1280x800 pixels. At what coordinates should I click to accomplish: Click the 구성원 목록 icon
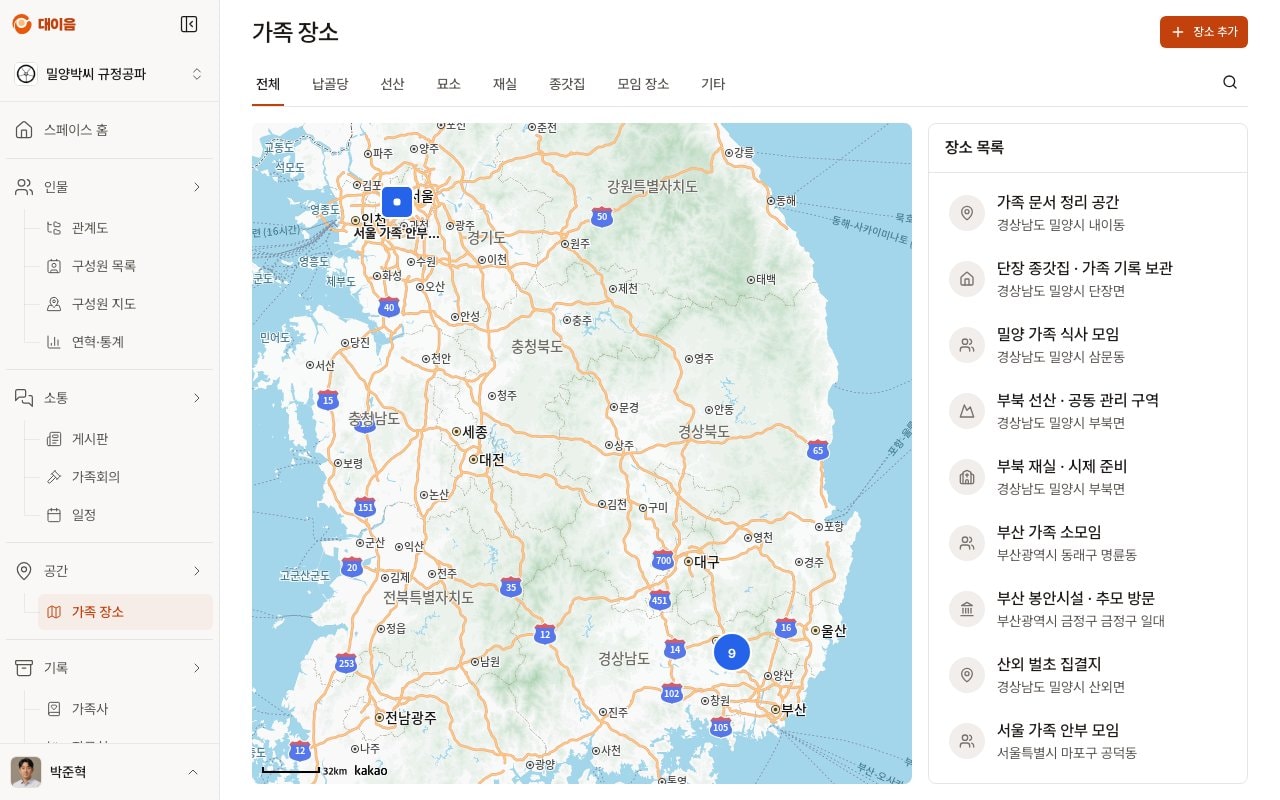pos(54,266)
